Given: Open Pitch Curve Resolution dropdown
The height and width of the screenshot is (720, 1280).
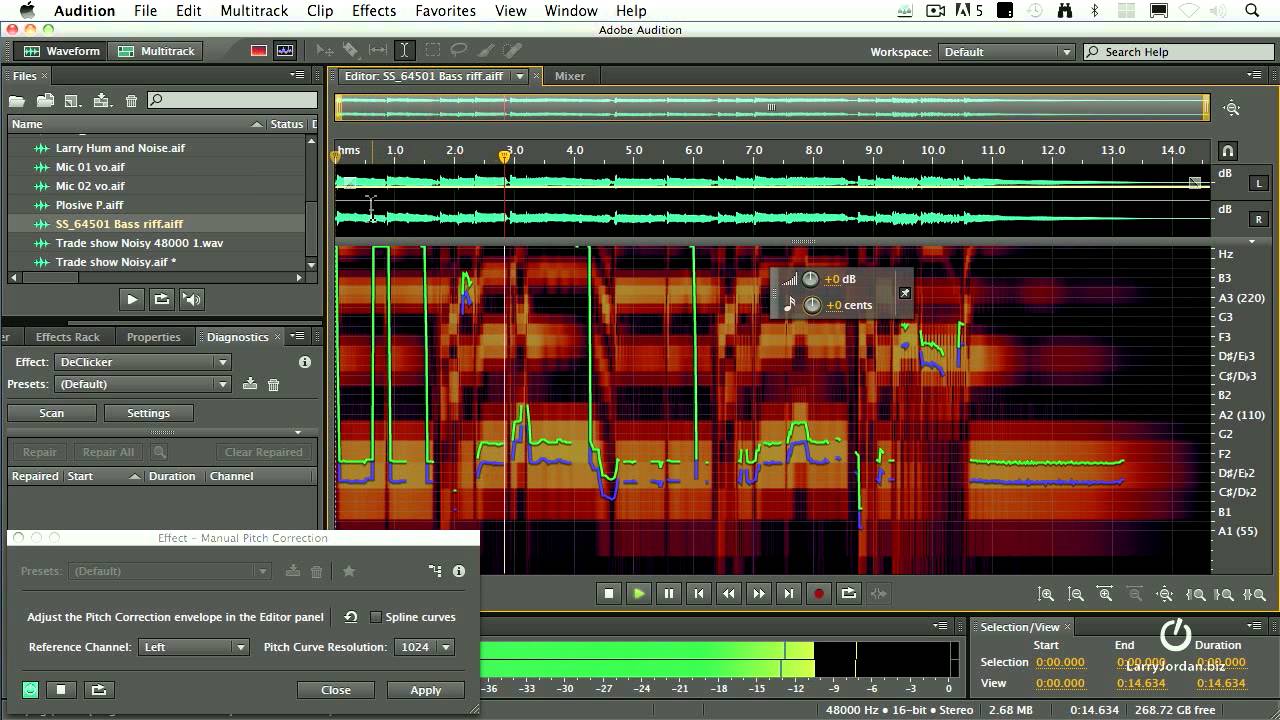Looking at the screenshot, I should point(424,647).
